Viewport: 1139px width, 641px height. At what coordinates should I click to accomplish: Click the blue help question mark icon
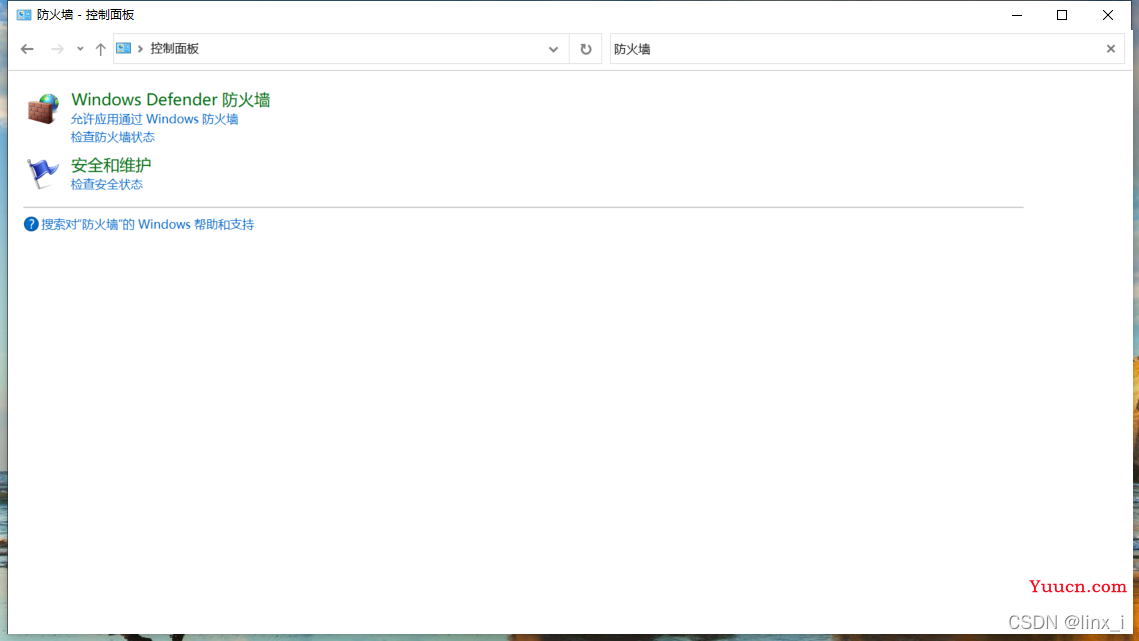(x=31, y=225)
